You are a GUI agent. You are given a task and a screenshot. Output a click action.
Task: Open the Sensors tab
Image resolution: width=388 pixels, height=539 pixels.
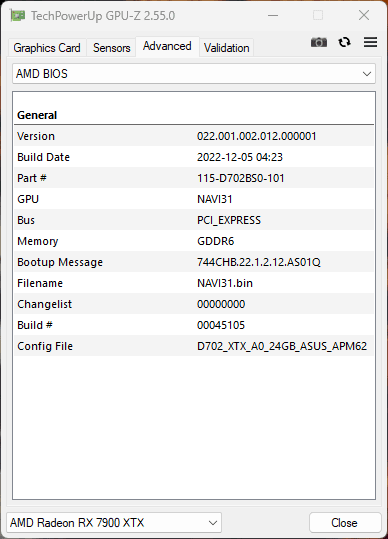click(111, 48)
